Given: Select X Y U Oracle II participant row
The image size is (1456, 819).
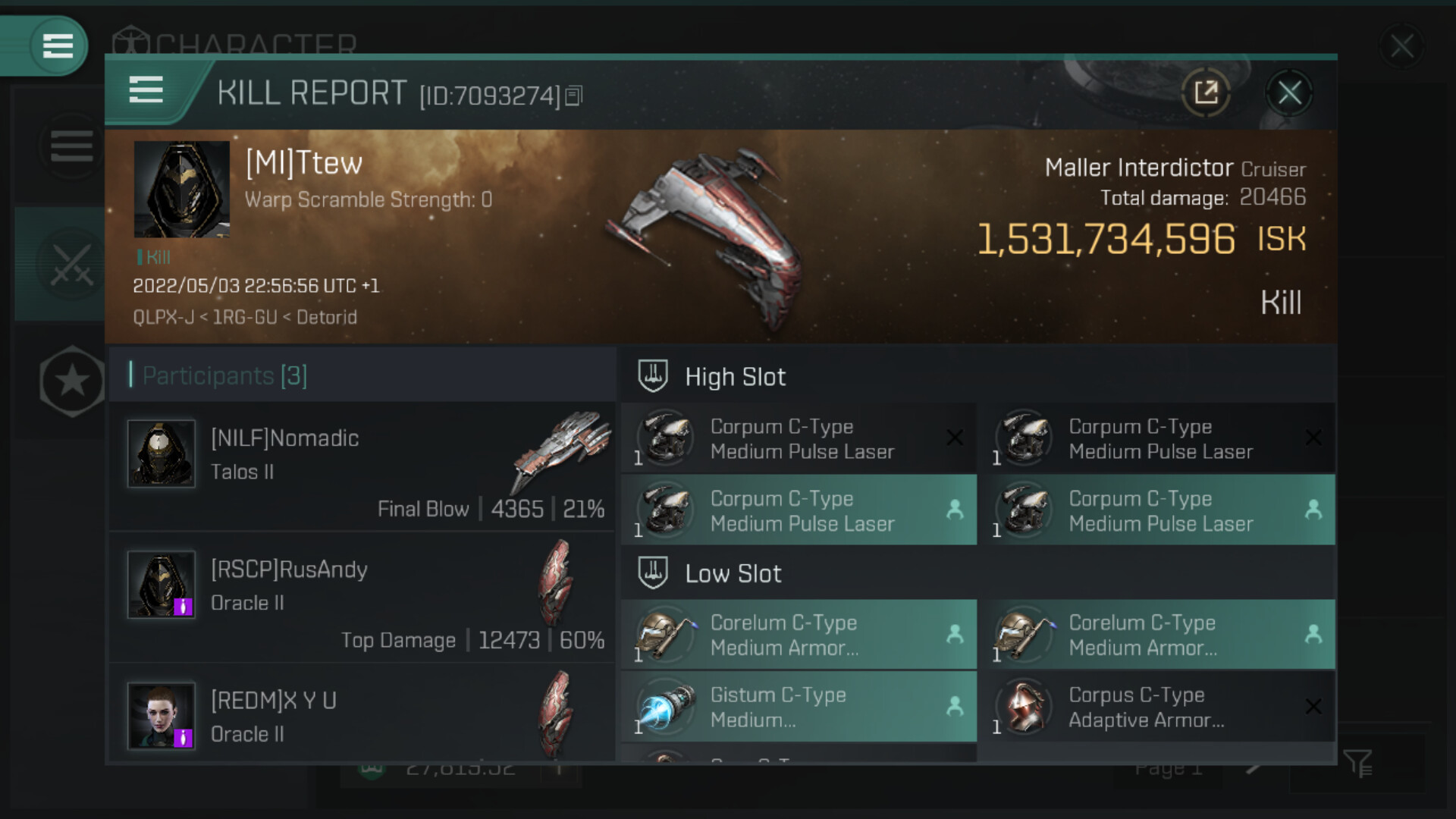Looking at the screenshot, I should (x=362, y=714).
